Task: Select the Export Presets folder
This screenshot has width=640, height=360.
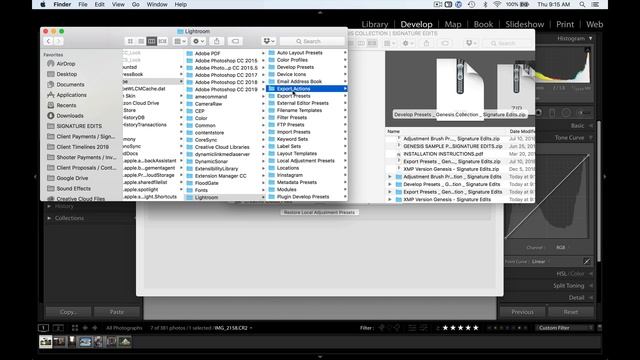Action: coord(307,96)
